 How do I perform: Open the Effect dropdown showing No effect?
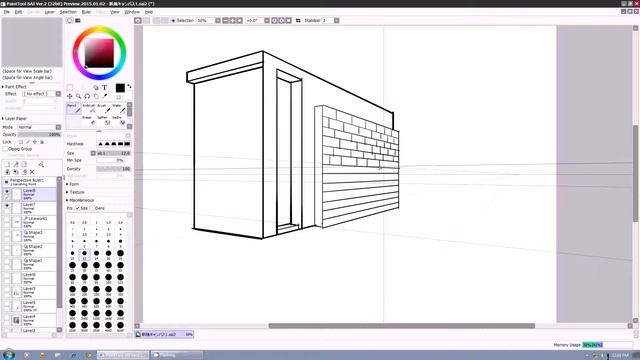[x=42, y=94]
